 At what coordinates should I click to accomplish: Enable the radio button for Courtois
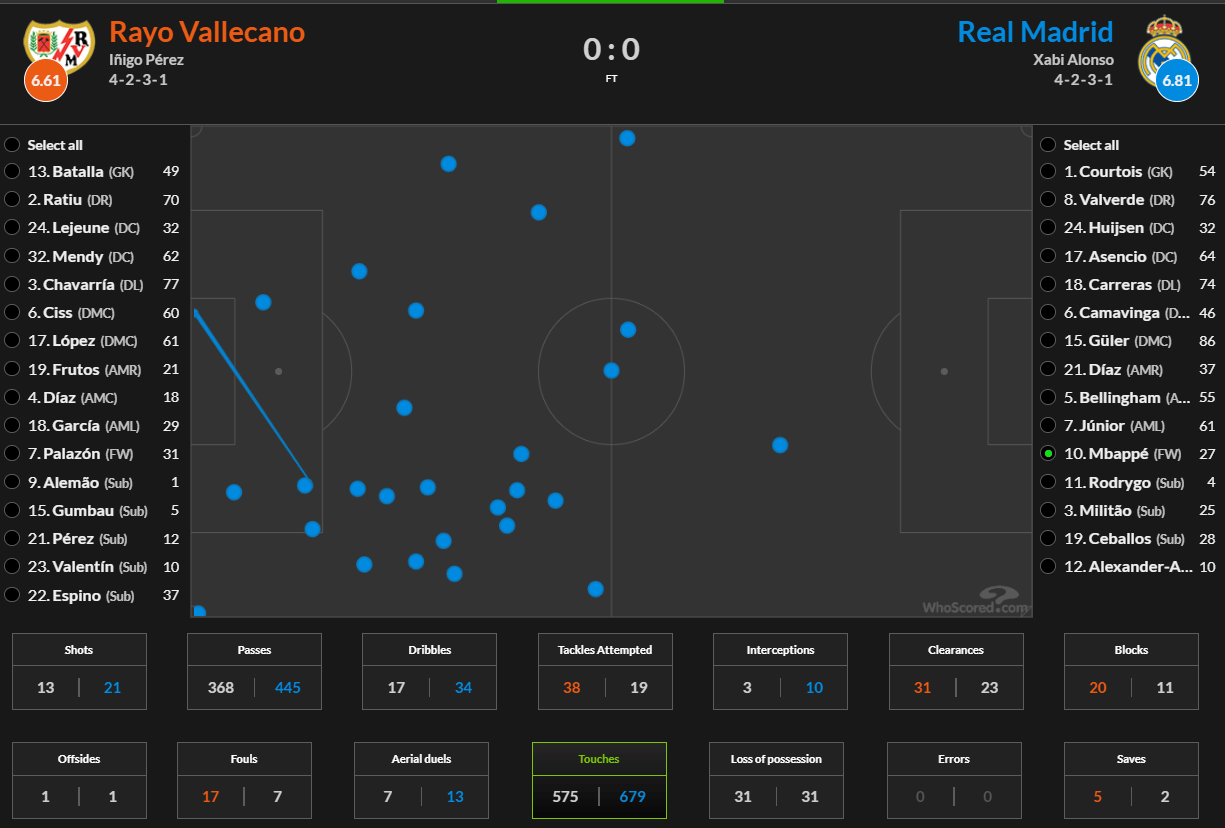coord(1048,172)
